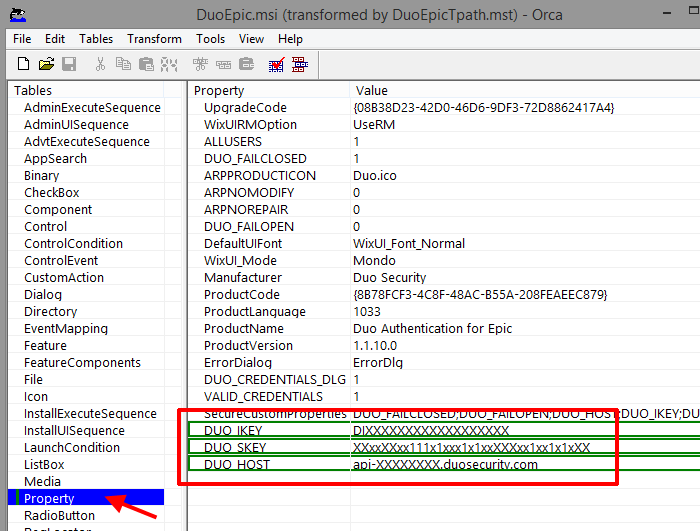
Task: Open the Help menu
Action: 290,39
